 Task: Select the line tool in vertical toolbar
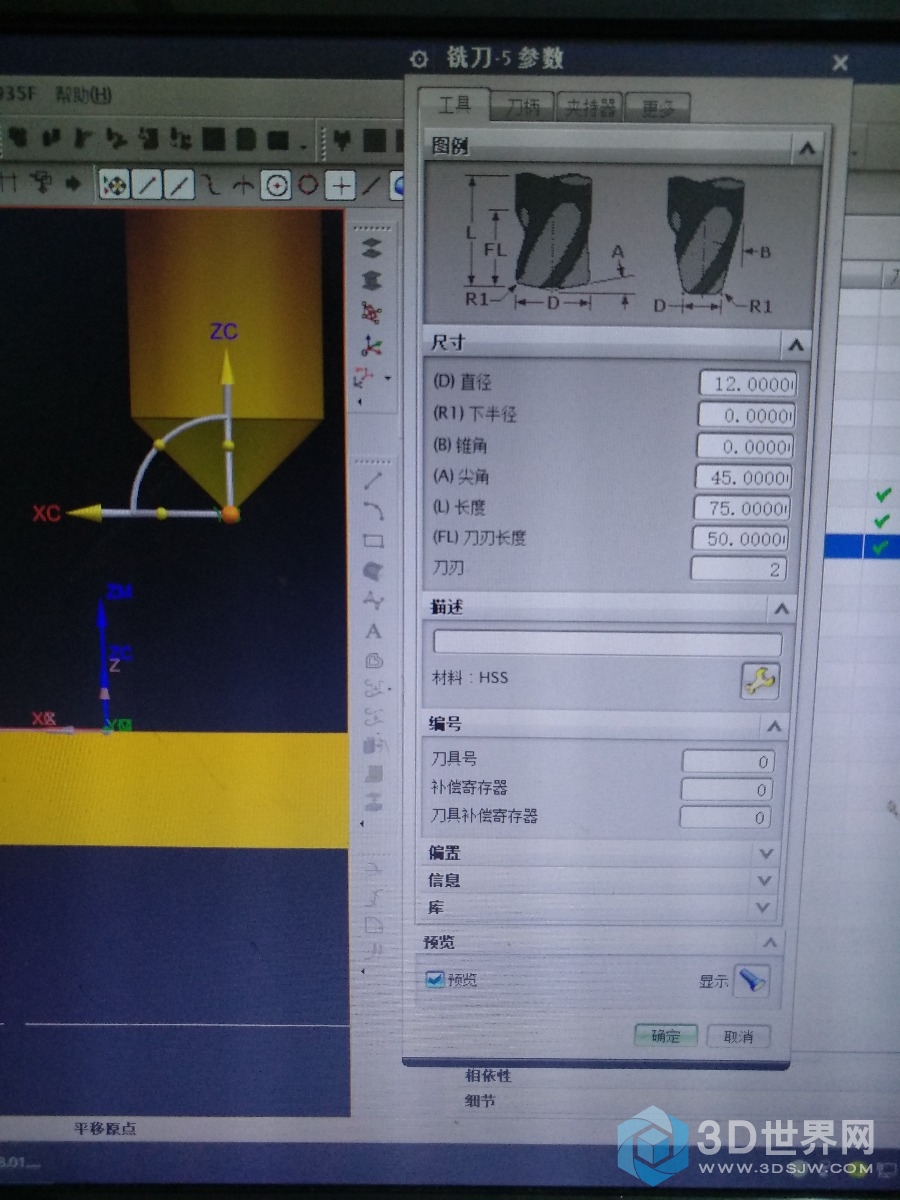[x=374, y=480]
